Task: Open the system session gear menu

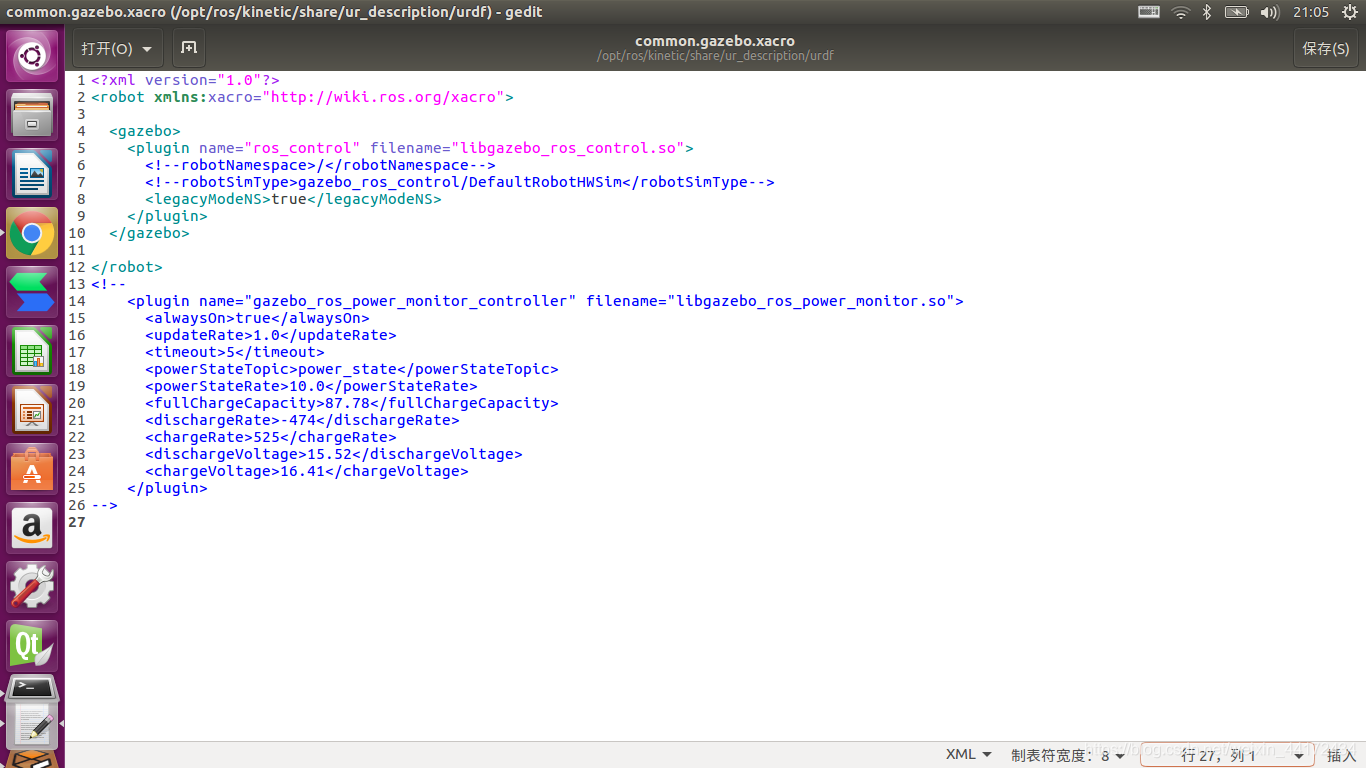Action: tap(1350, 12)
